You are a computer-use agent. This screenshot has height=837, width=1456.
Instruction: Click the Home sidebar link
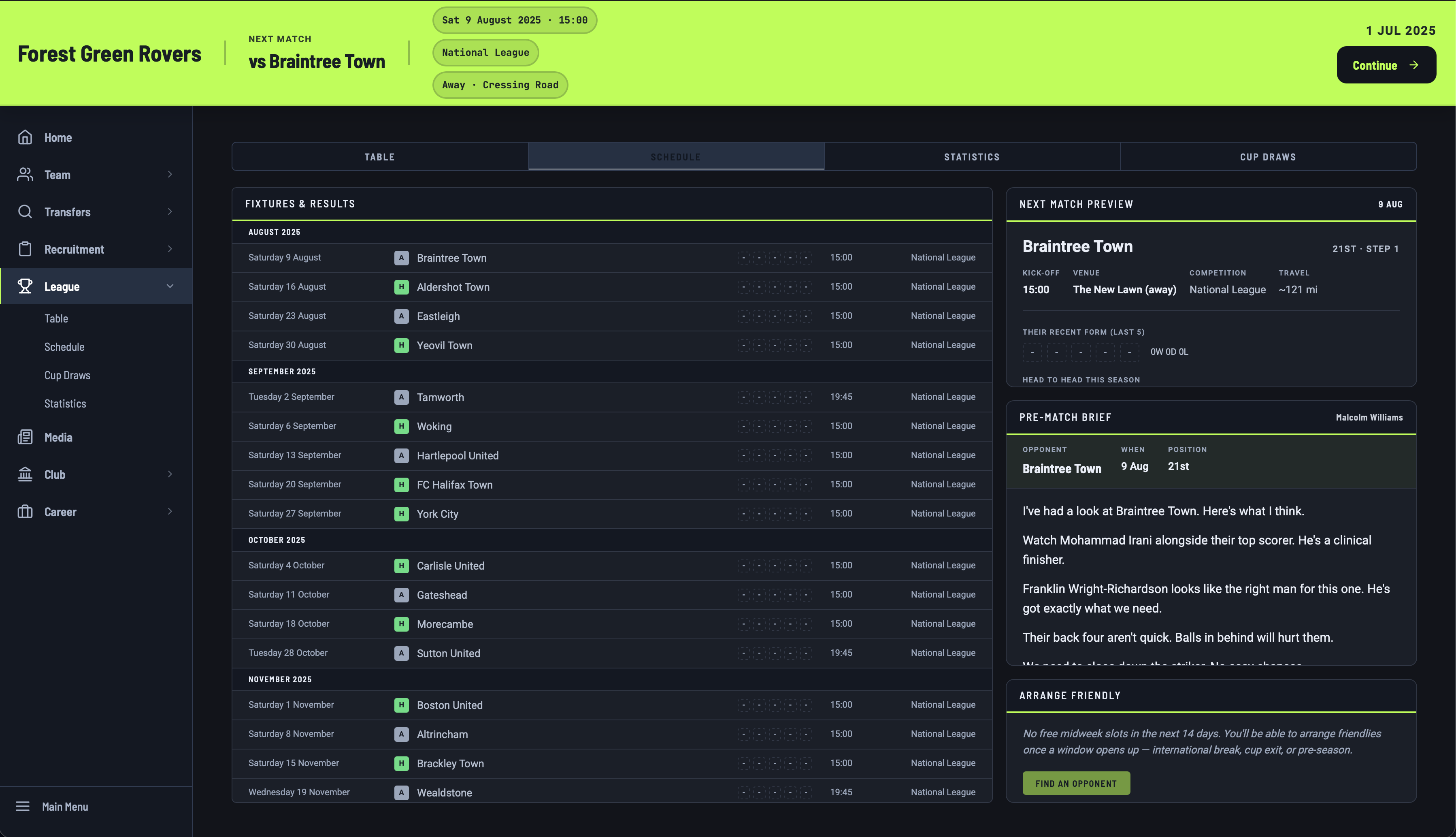[96, 137]
